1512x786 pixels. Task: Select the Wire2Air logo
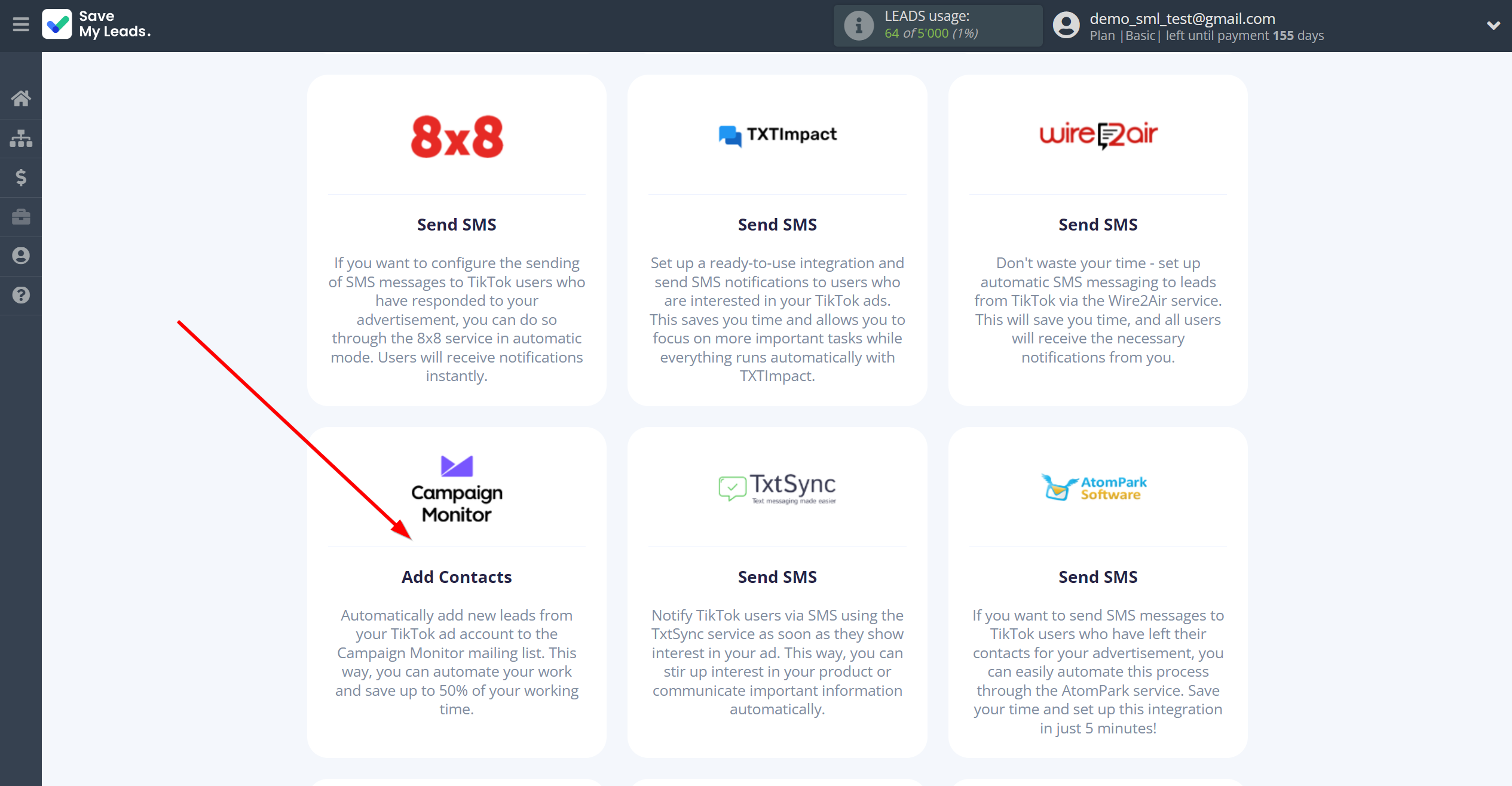[1098, 135]
